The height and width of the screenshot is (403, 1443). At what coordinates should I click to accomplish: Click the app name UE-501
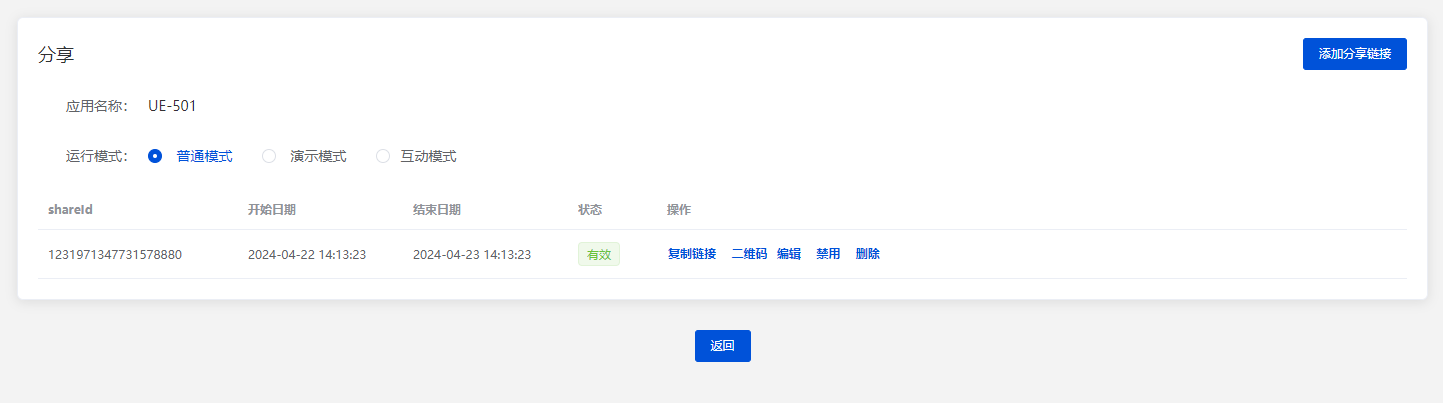pyautogui.click(x=172, y=106)
